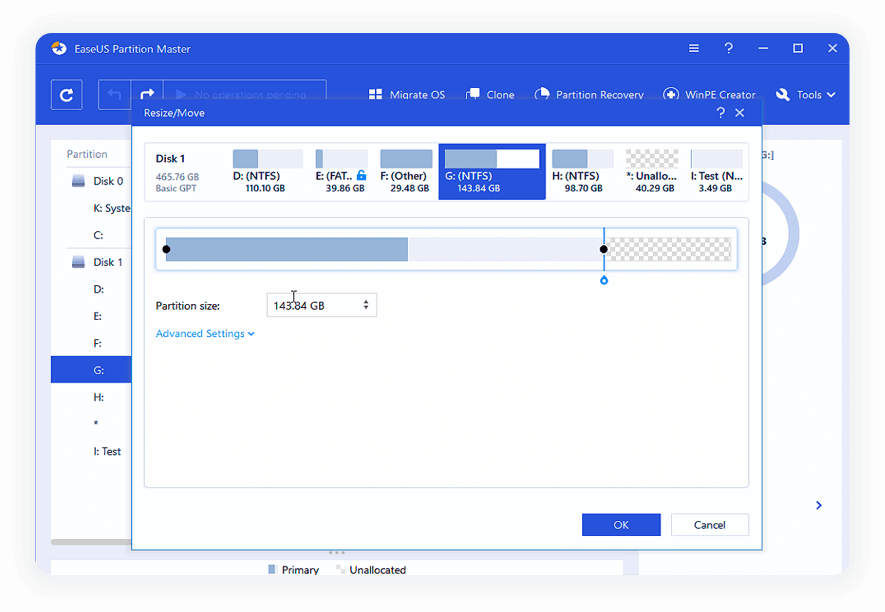The height and width of the screenshot is (612, 885).
Task: Open the Partition Recovery tool
Action: [x=589, y=95]
